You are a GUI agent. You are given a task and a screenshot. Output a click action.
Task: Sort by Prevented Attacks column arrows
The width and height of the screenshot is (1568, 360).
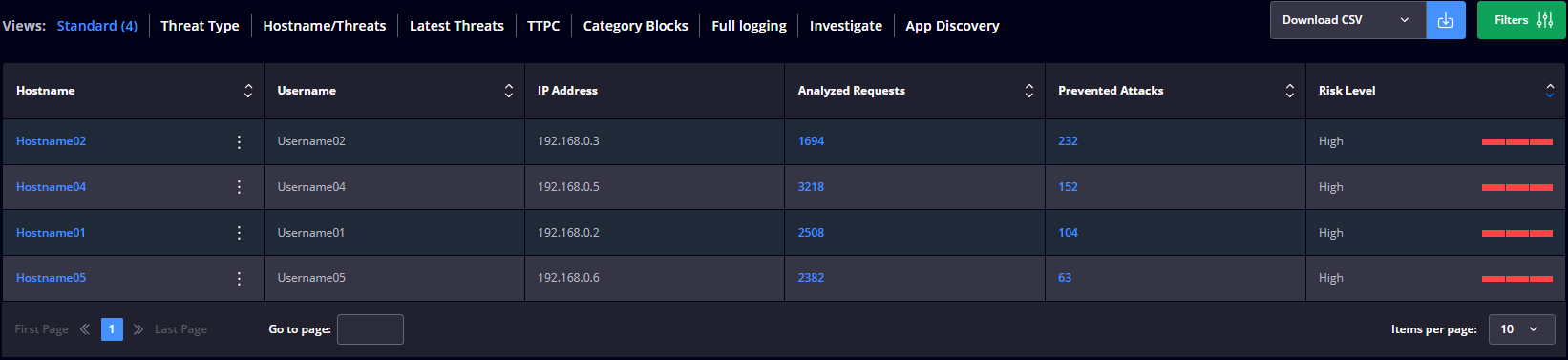(1289, 91)
